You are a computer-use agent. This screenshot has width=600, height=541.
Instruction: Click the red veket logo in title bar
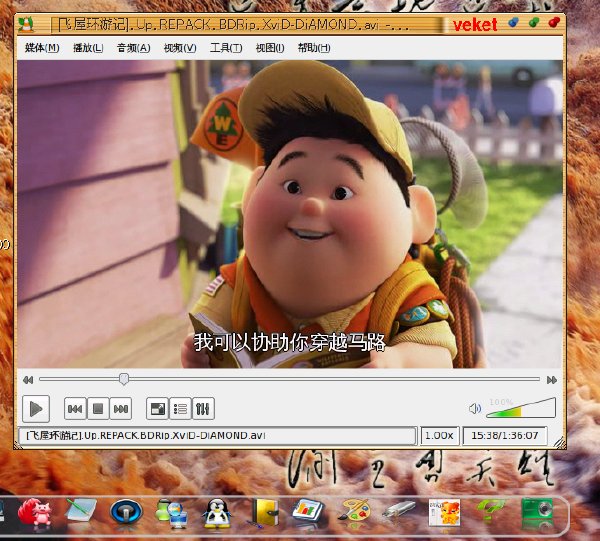[x=475, y=25]
